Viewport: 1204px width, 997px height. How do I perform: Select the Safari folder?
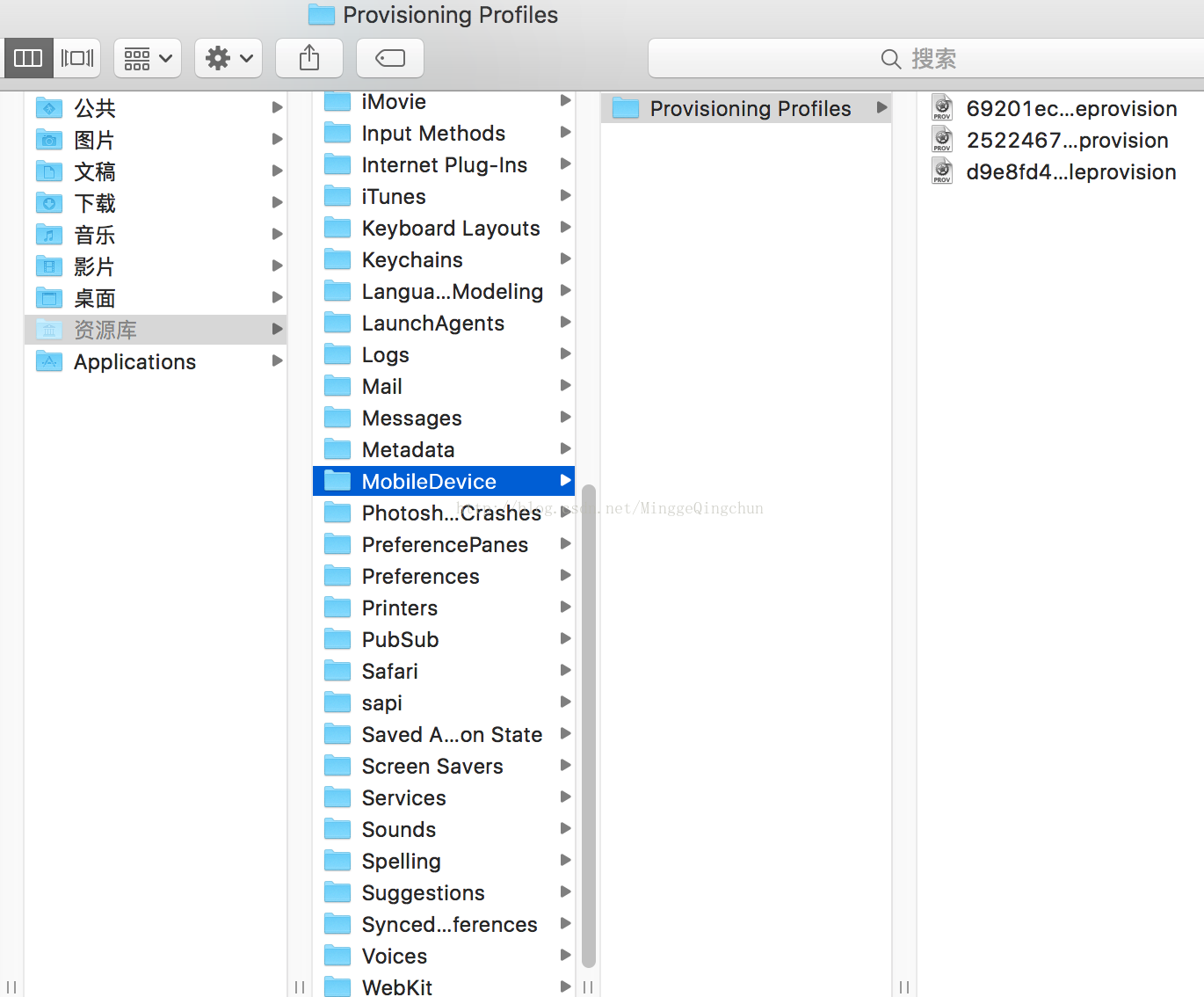point(389,671)
